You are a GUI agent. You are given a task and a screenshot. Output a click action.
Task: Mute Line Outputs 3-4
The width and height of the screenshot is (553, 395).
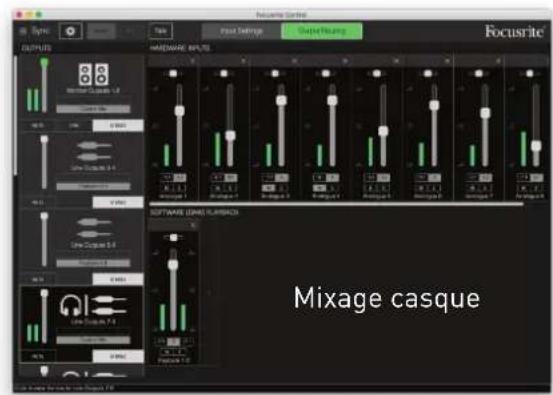[x=38, y=202]
